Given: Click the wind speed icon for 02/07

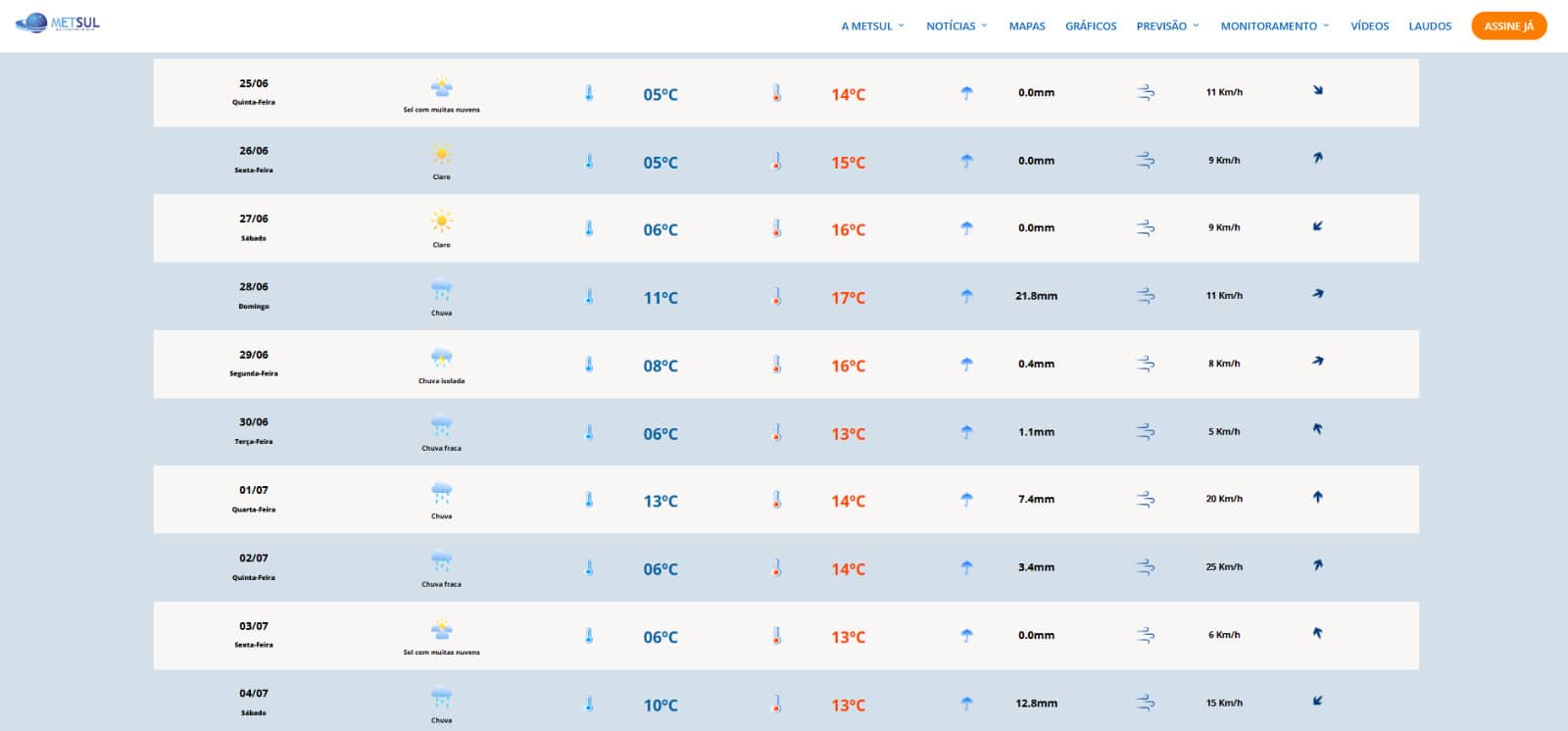Looking at the screenshot, I should pos(1146,567).
